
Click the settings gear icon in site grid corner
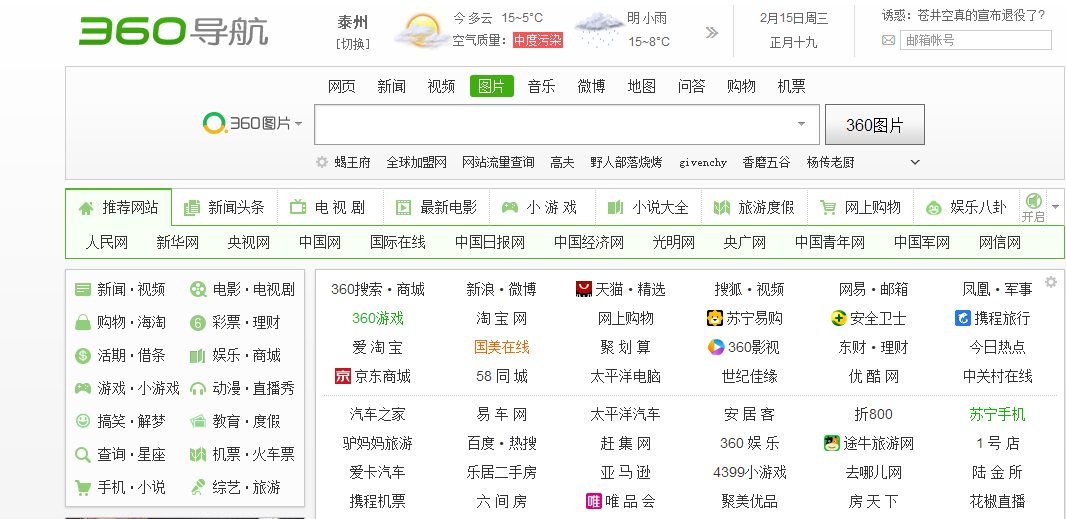(x=1051, y=282)
